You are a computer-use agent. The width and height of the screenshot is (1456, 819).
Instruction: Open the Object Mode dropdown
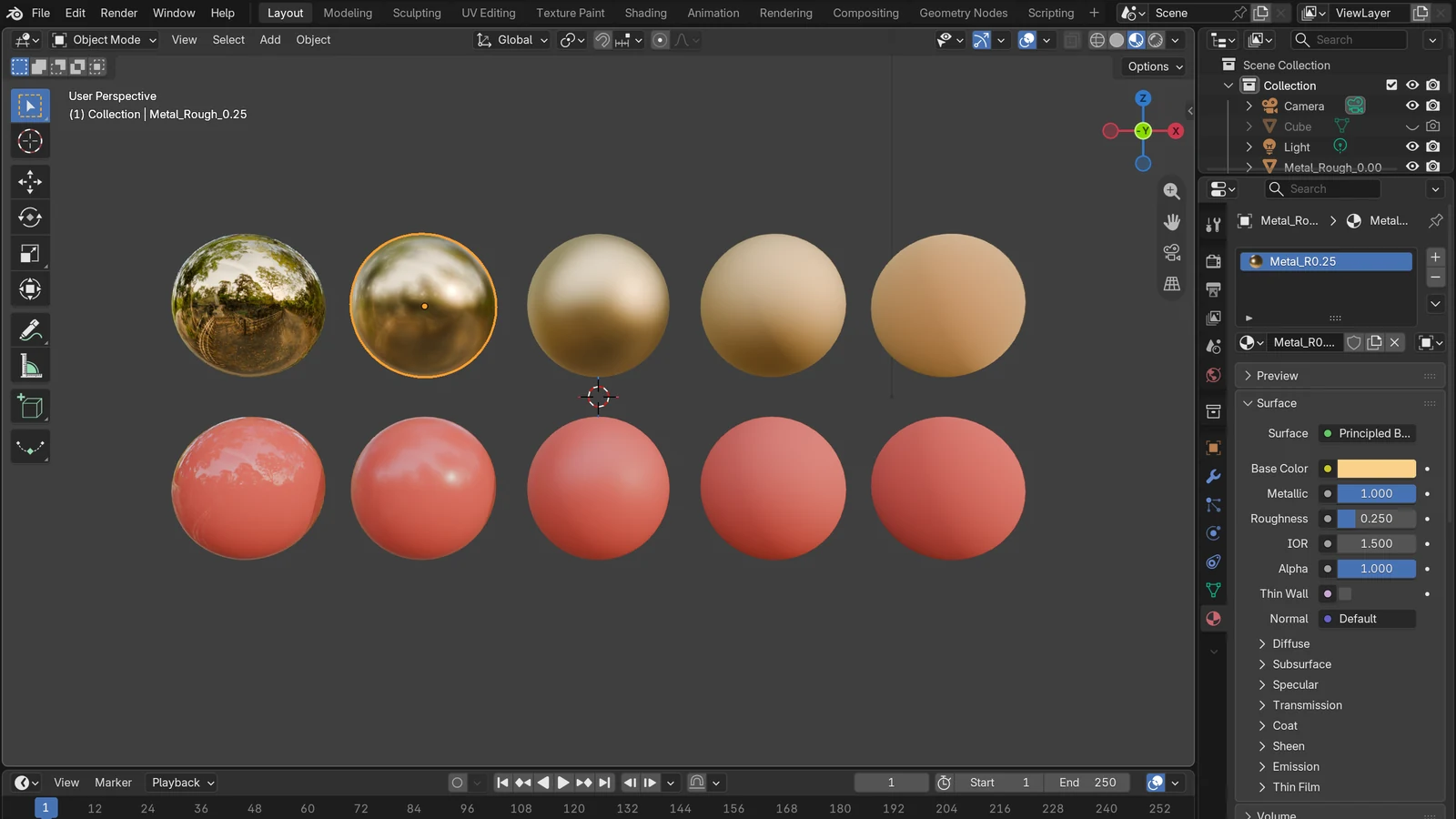pos(105,40)
